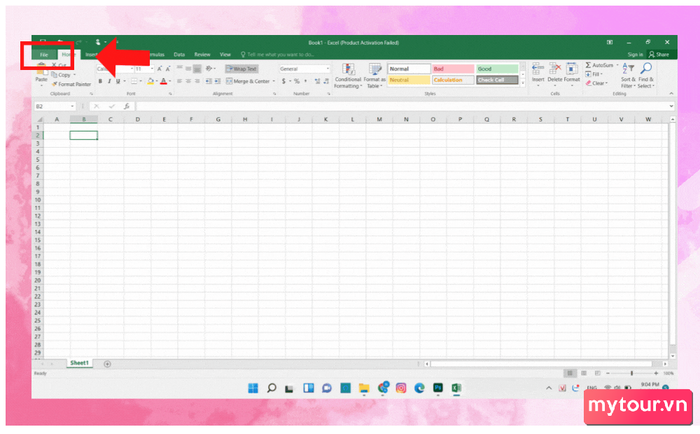
Task: Expand the formula bar
Action: 671,106
